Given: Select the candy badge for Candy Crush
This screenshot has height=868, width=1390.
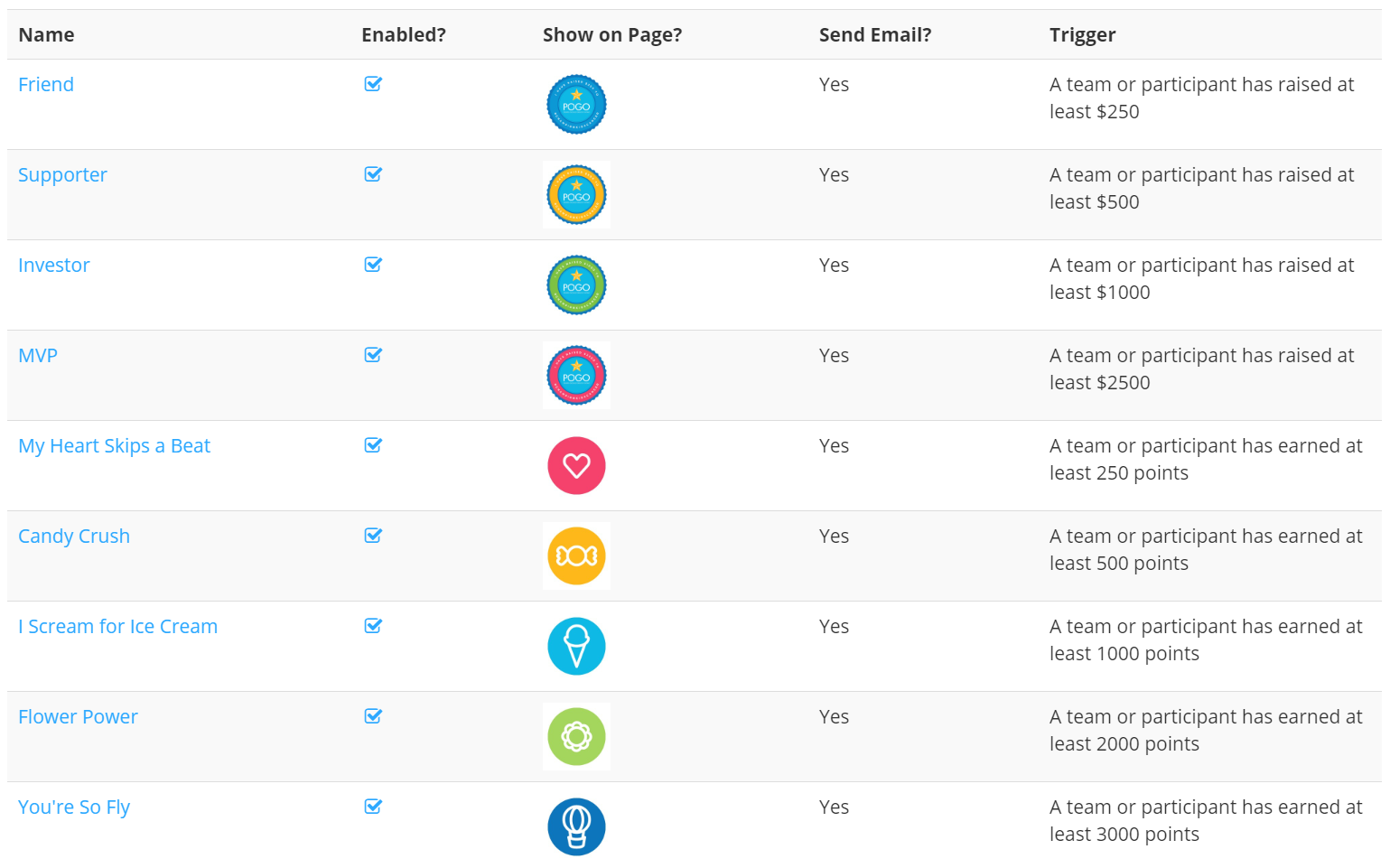Looking at the screenshot, I should tap(576, 555).
